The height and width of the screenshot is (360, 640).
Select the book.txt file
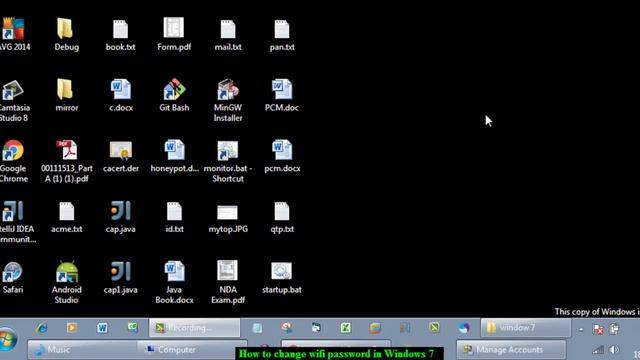pos(120,35)
